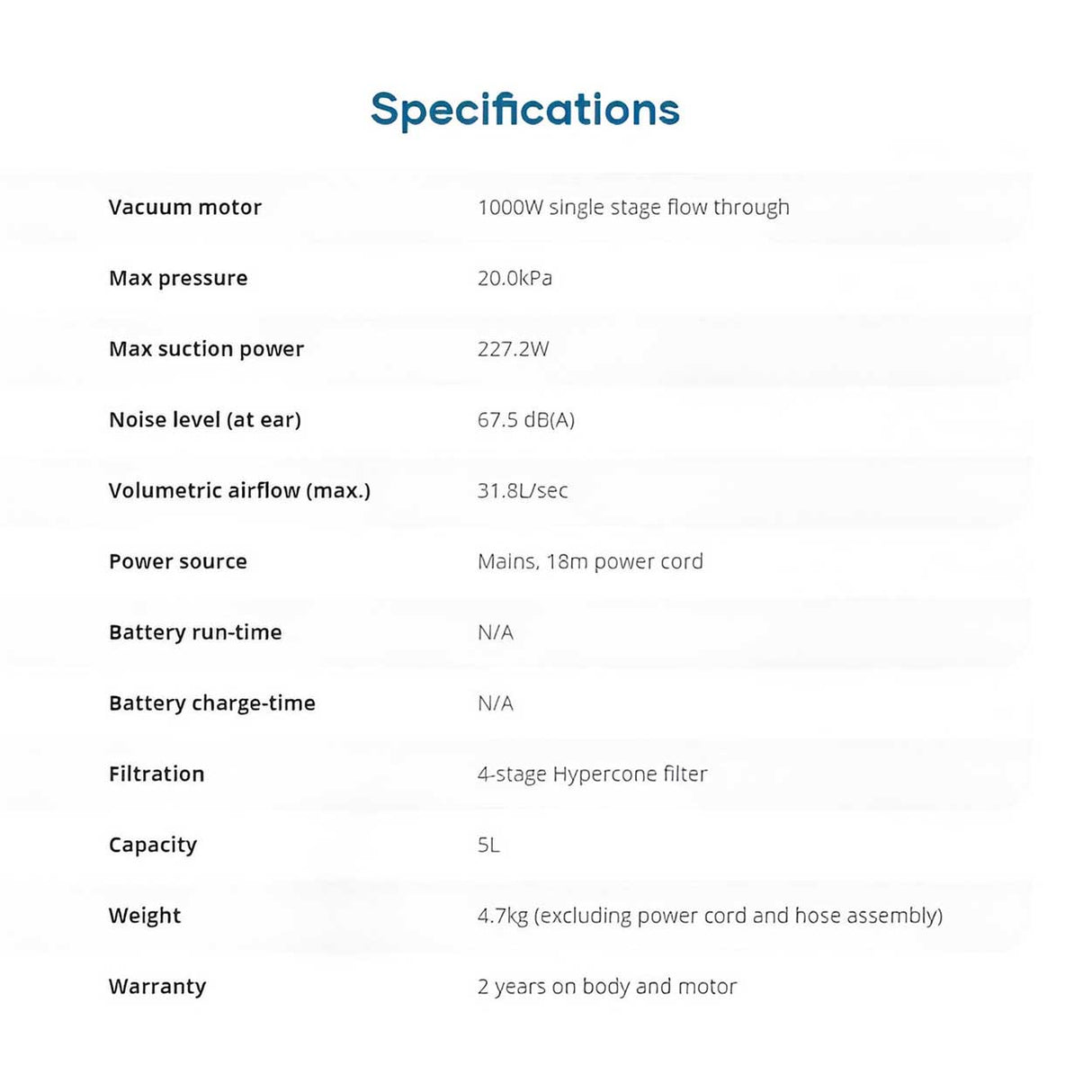1092x1092 pixels.
Task: Select the 20.0kPa value
Action: (x=515, y=279)
